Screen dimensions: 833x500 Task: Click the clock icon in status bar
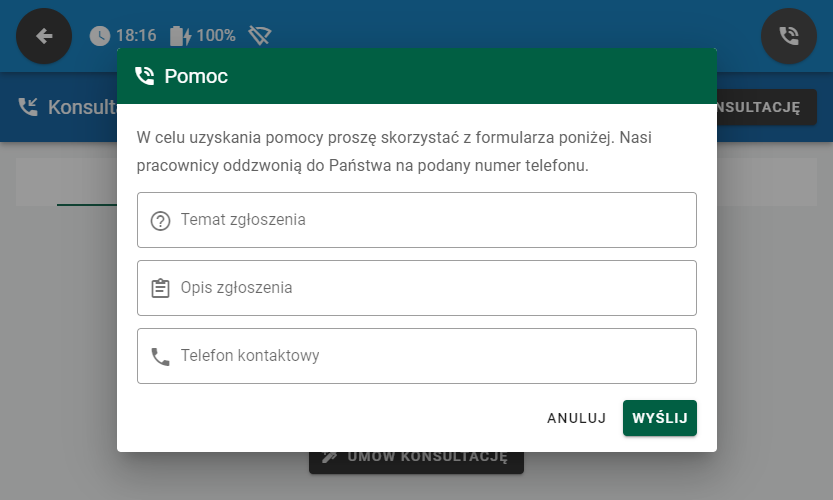(100, 36)
